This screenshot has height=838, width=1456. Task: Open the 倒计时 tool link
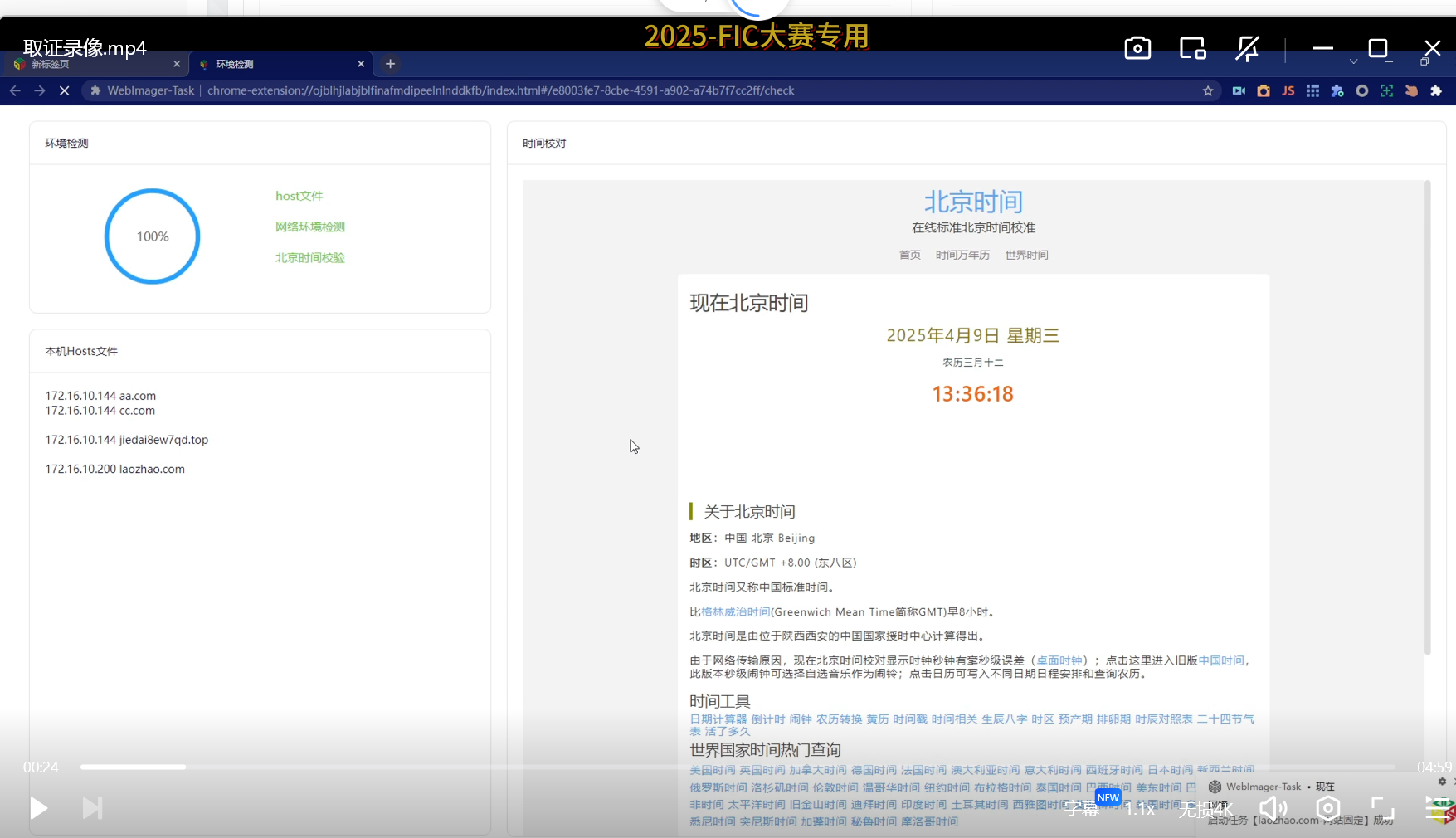pos(768,719)
